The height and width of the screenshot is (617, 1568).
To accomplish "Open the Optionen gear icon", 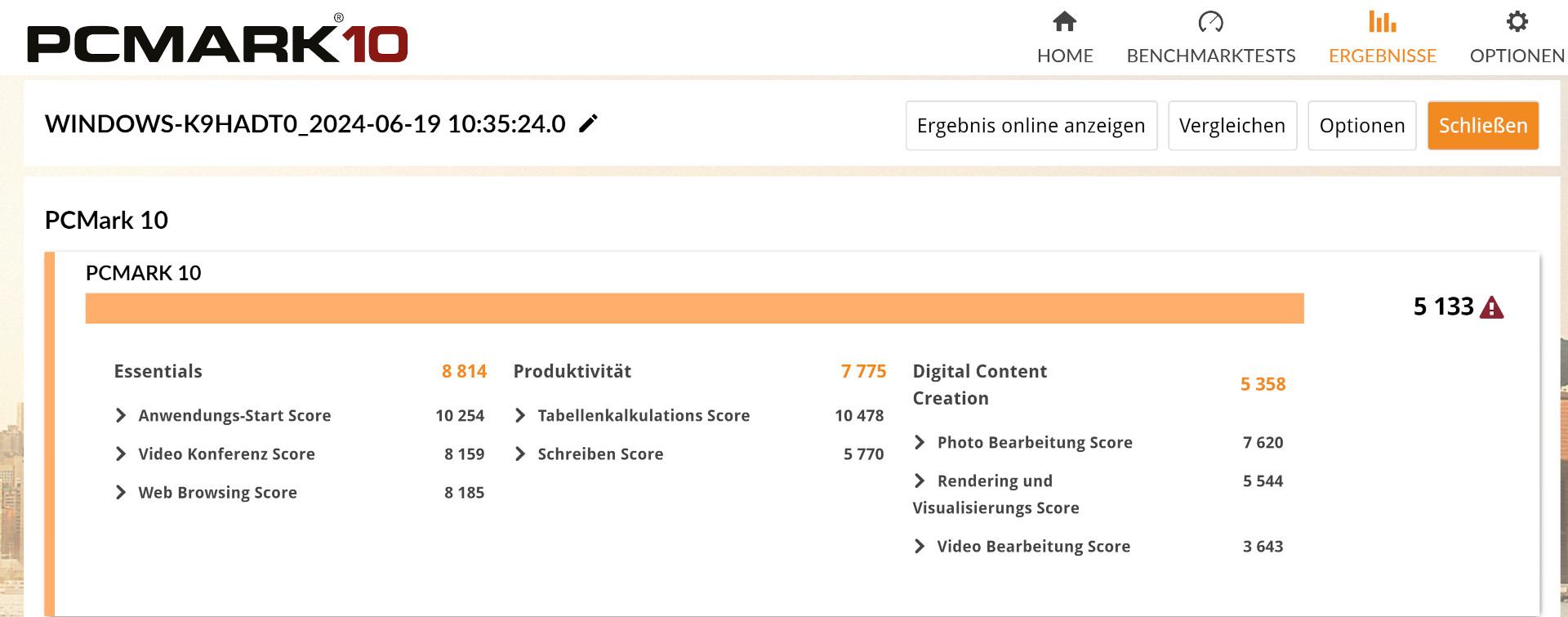I will coord(1517,22).
